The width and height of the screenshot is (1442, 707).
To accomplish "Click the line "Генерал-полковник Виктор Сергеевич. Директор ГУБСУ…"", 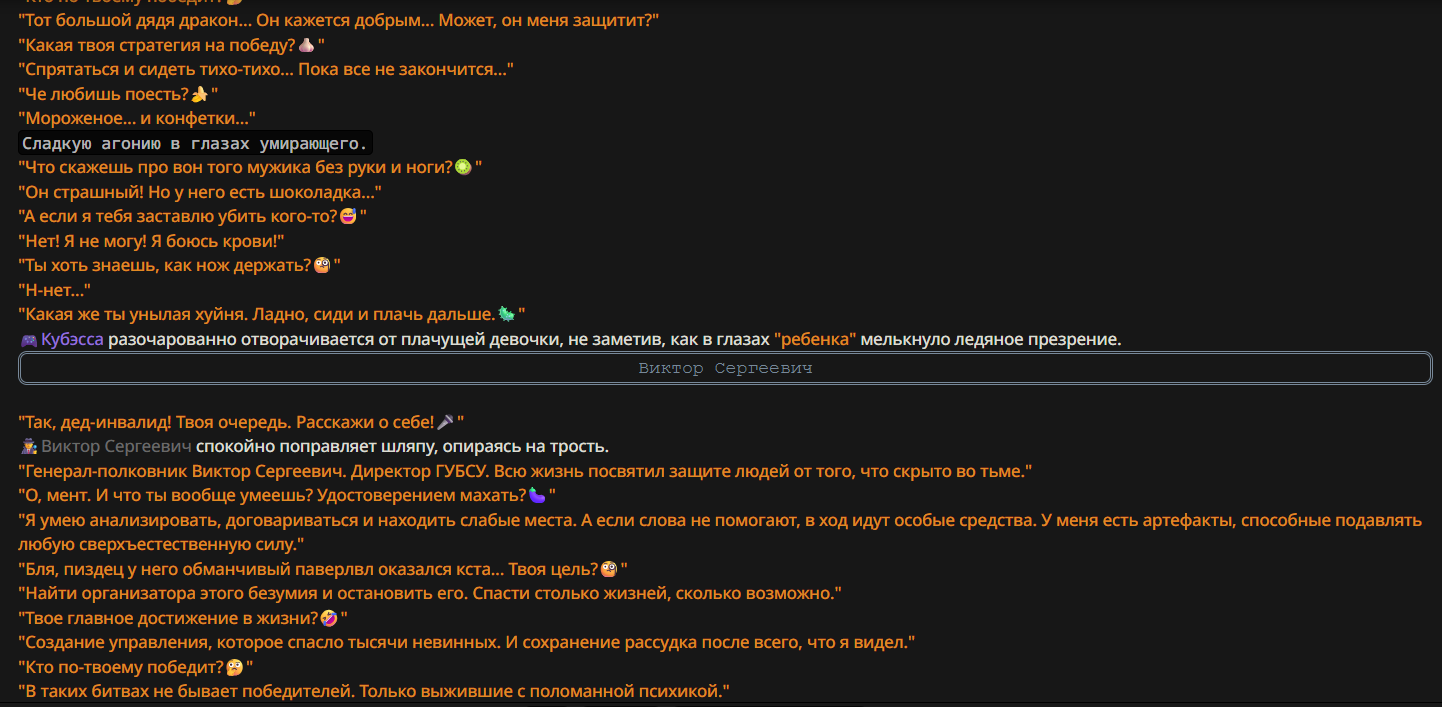I will 525,471.
